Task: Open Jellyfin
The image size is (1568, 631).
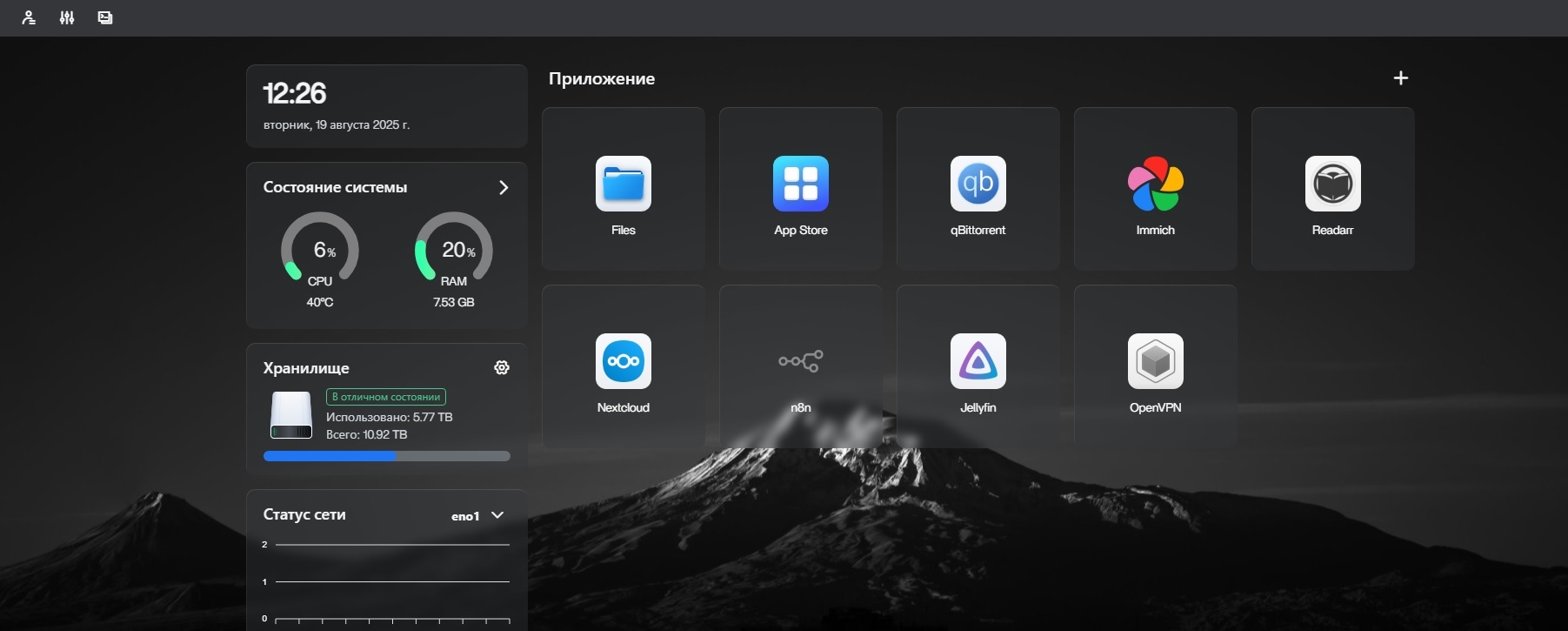Action: click(978, 366)
